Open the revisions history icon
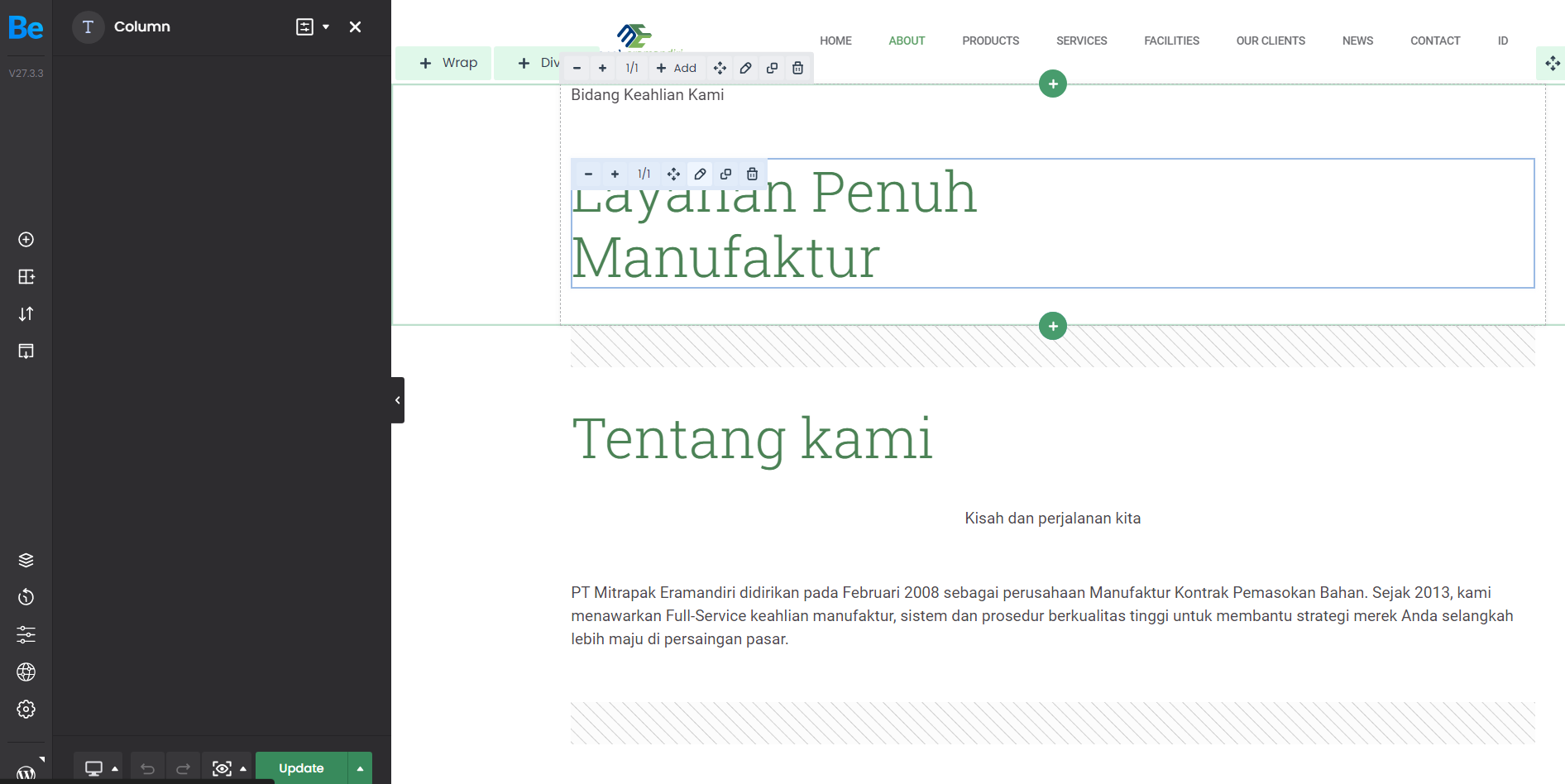Screen dimensions: 1565x784 coord(26,597)
